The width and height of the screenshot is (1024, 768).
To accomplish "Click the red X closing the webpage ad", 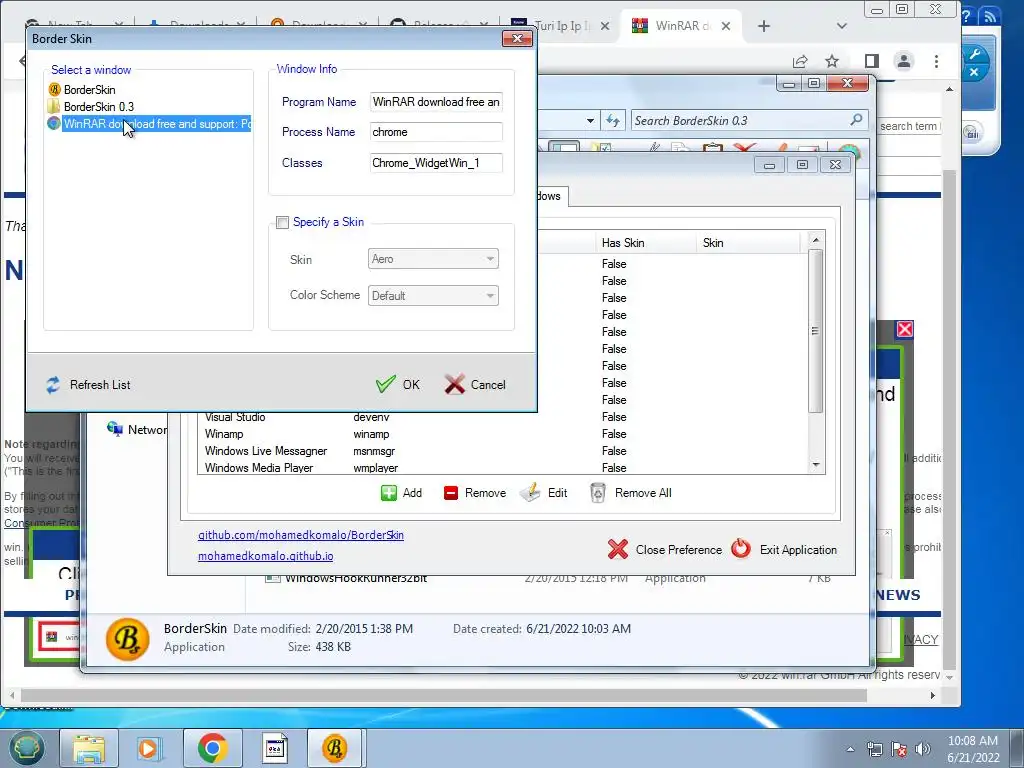I will point(904,329).
